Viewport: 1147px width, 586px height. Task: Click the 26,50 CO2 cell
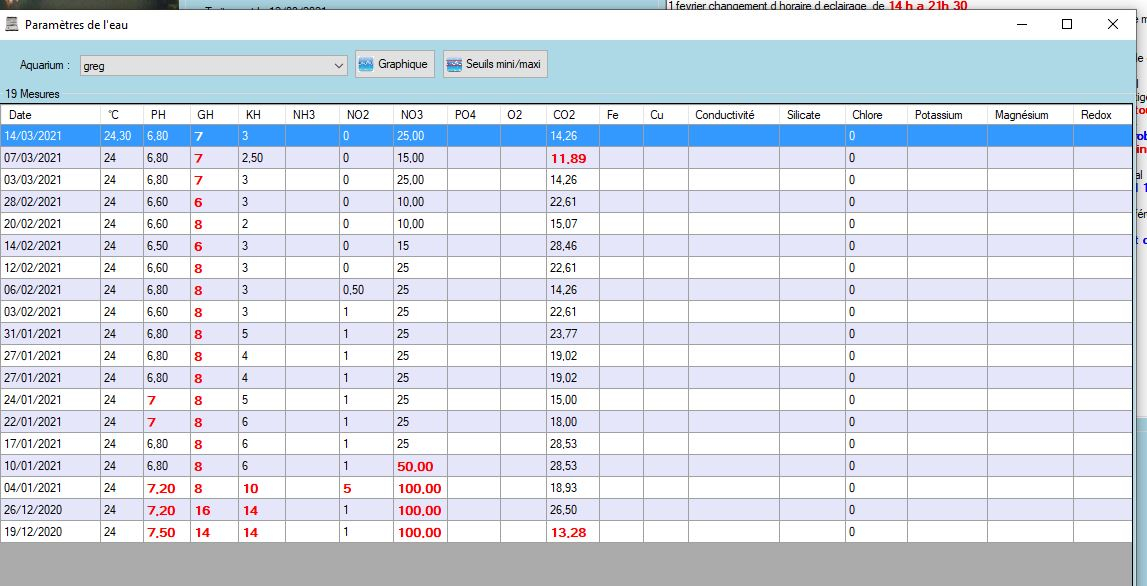[573, 509]
